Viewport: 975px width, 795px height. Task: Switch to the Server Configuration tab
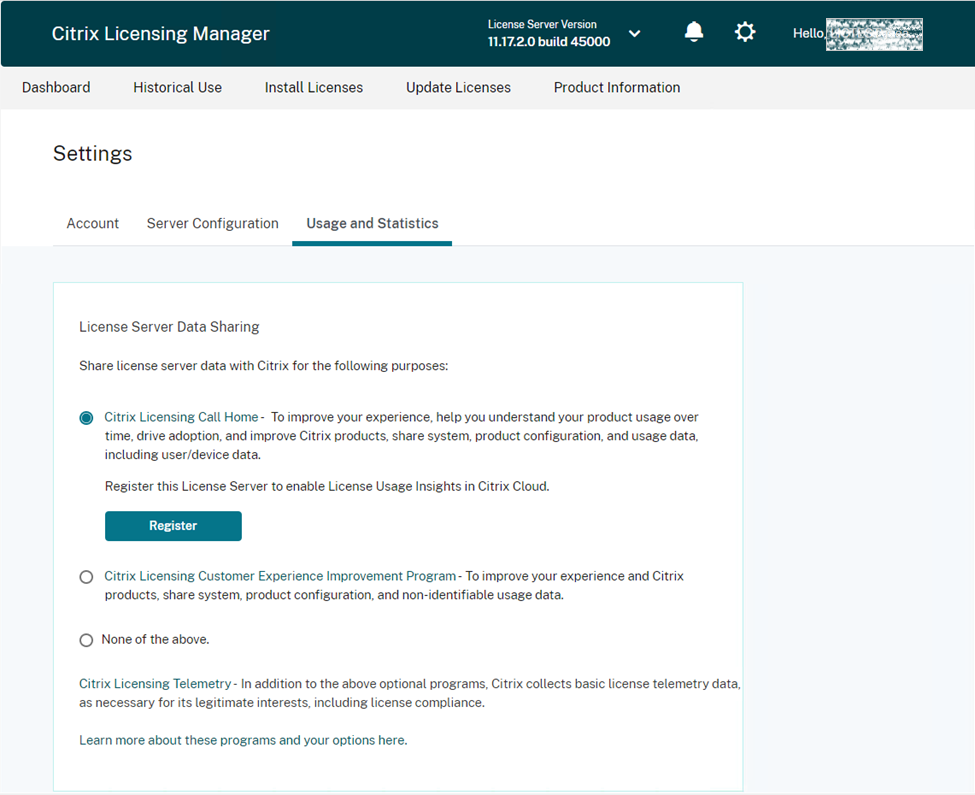pos(213,223)
